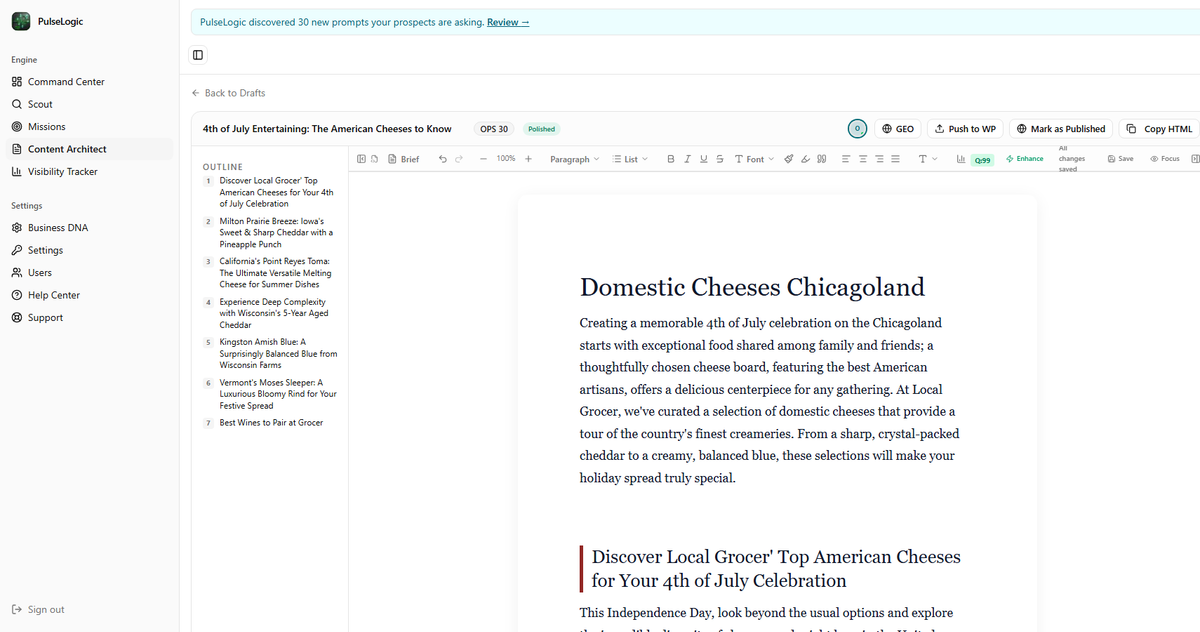
Task: Push the article to WP
Action: pos(965,129)
